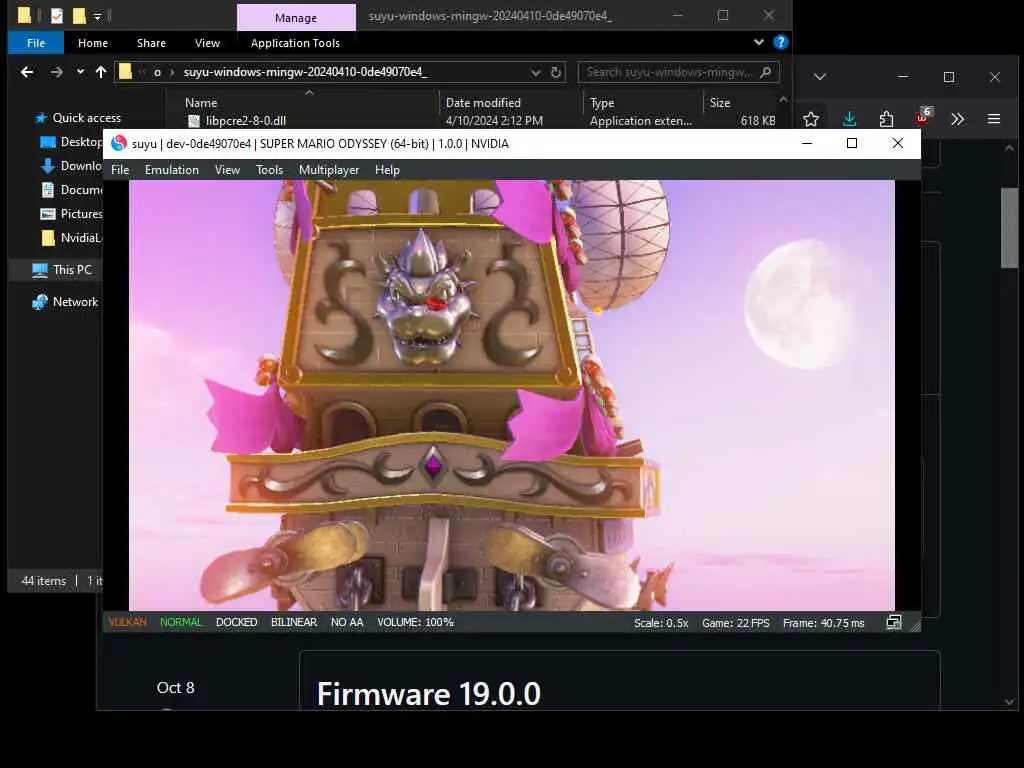The width and height of the screenshot is (1024, 768).
Task: Click Explorer's Up one level arrow
Action: [101, 72]
